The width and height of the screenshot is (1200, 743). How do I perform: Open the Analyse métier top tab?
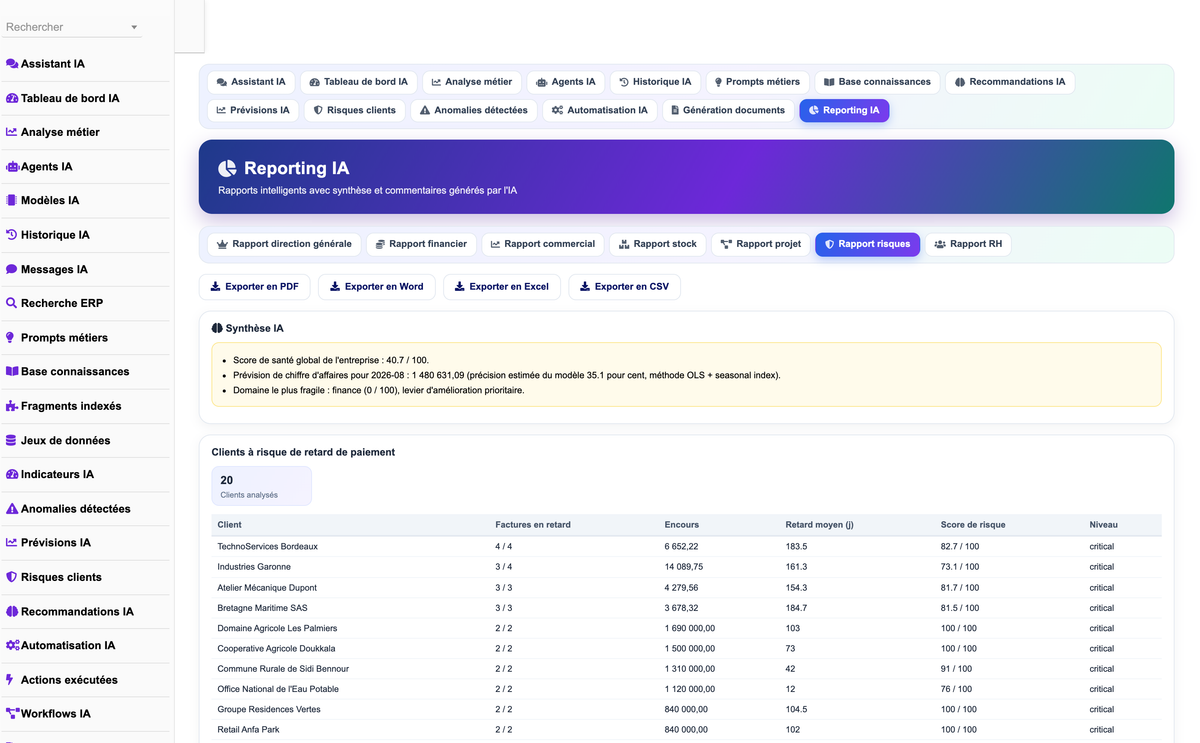pyautogui.click(x=472, y=82)
